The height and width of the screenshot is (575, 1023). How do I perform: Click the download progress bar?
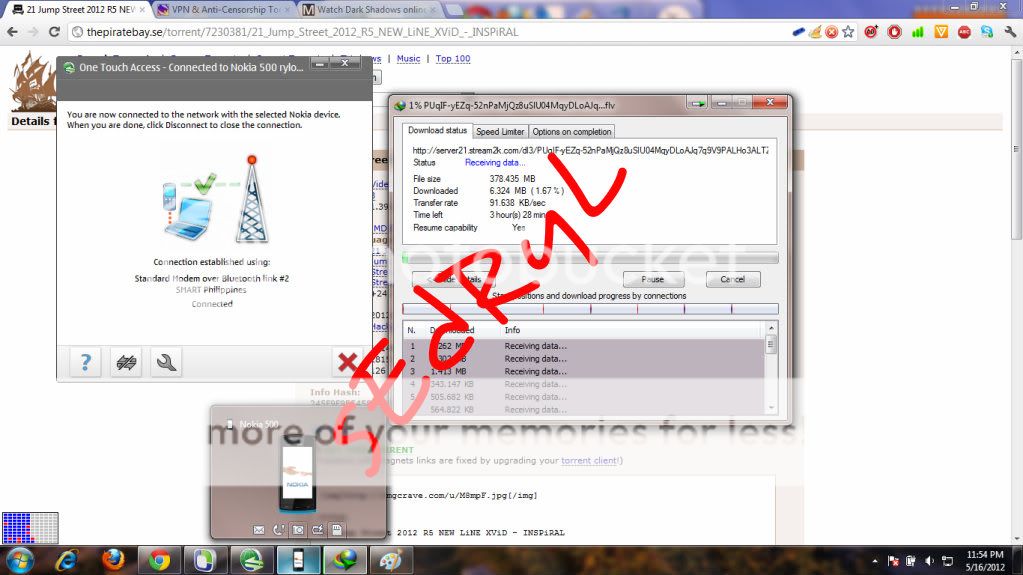pos(589,258)
